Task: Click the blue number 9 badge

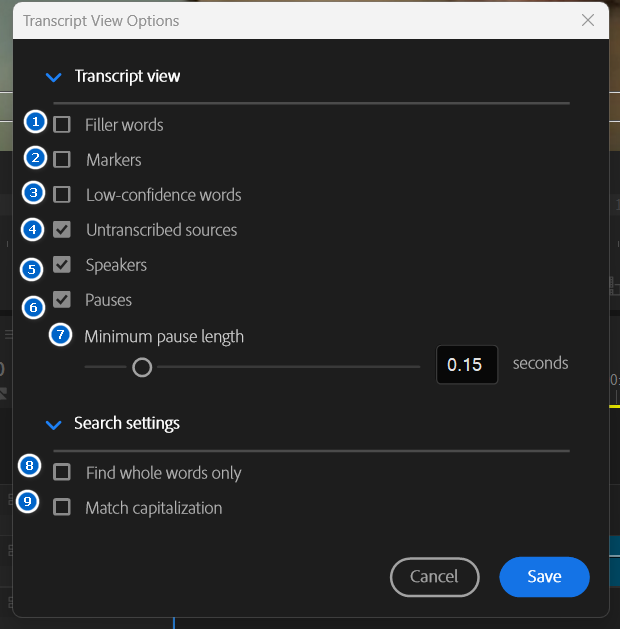Action: point(31,502)
